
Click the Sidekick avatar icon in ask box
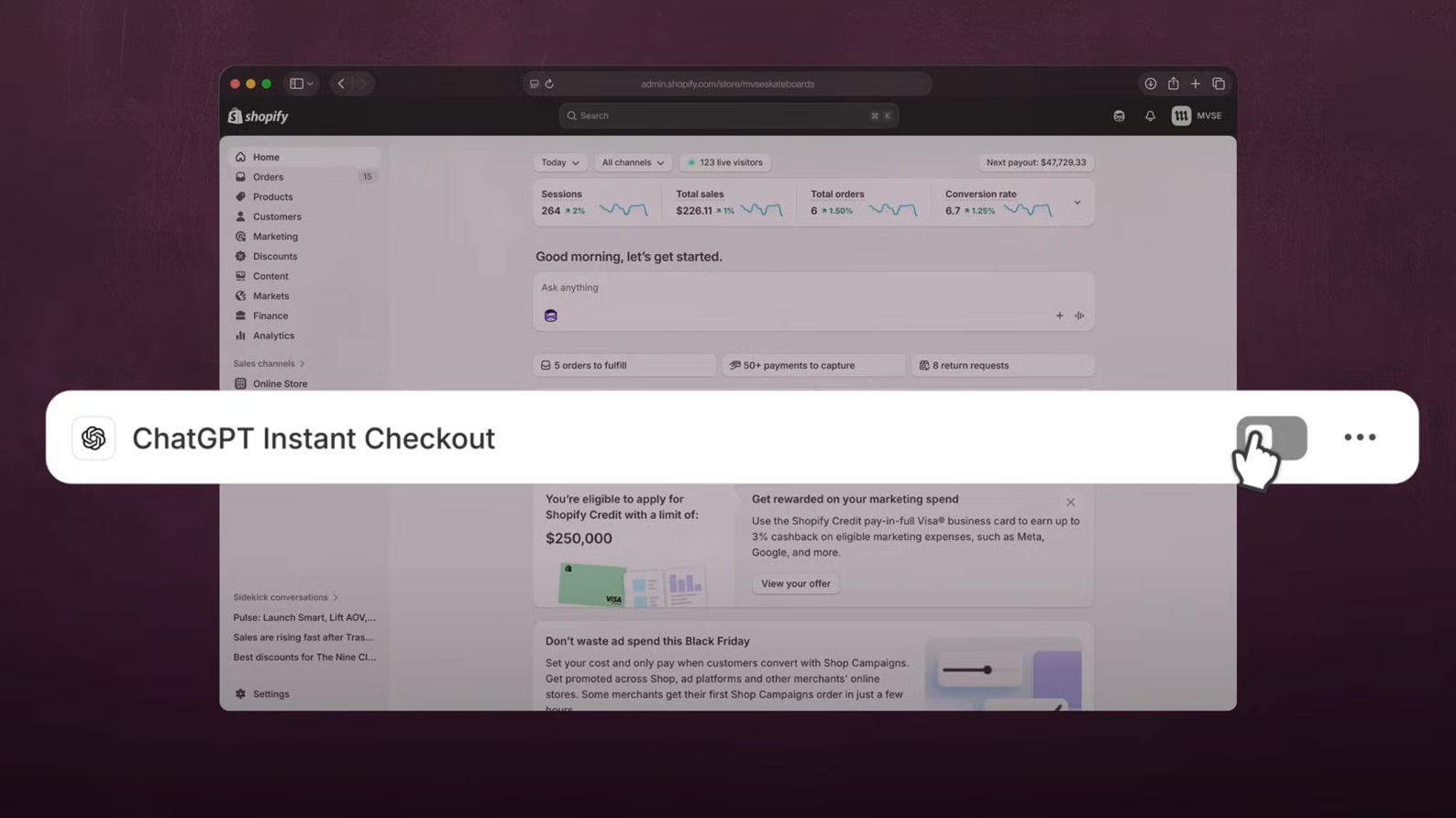point(551,315)
